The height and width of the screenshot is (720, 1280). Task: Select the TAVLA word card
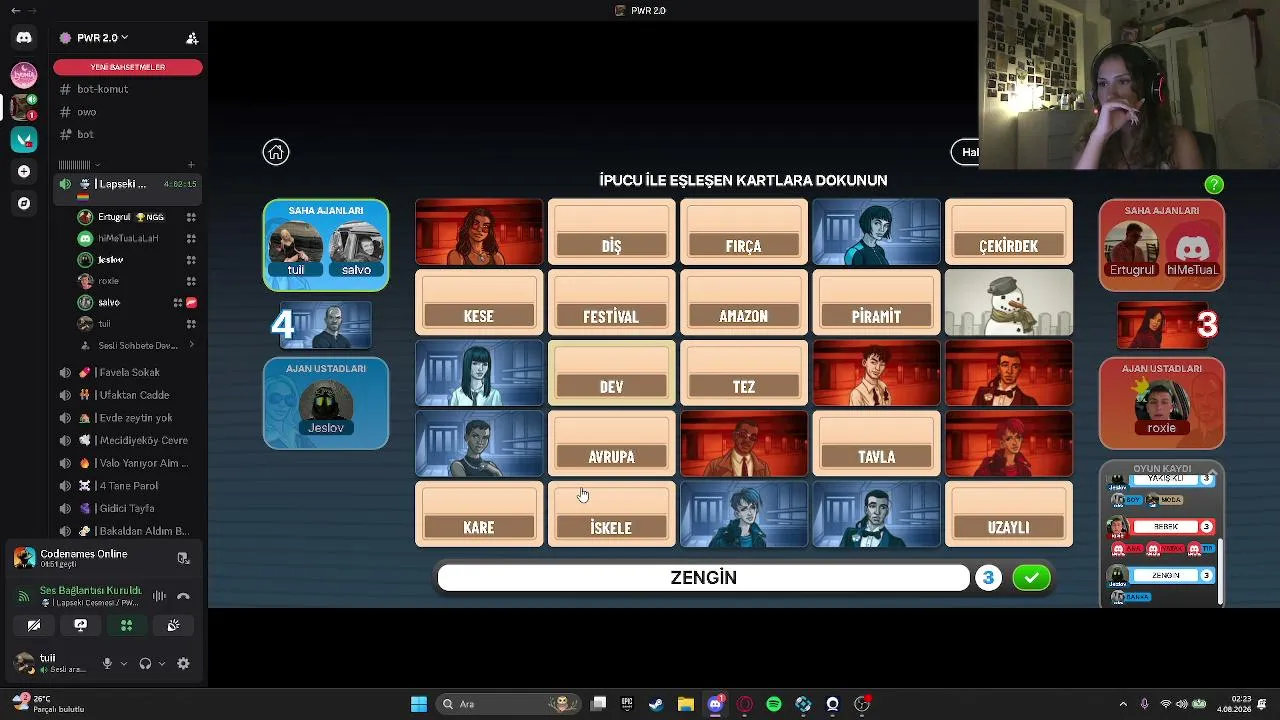[x=876, y=443]
